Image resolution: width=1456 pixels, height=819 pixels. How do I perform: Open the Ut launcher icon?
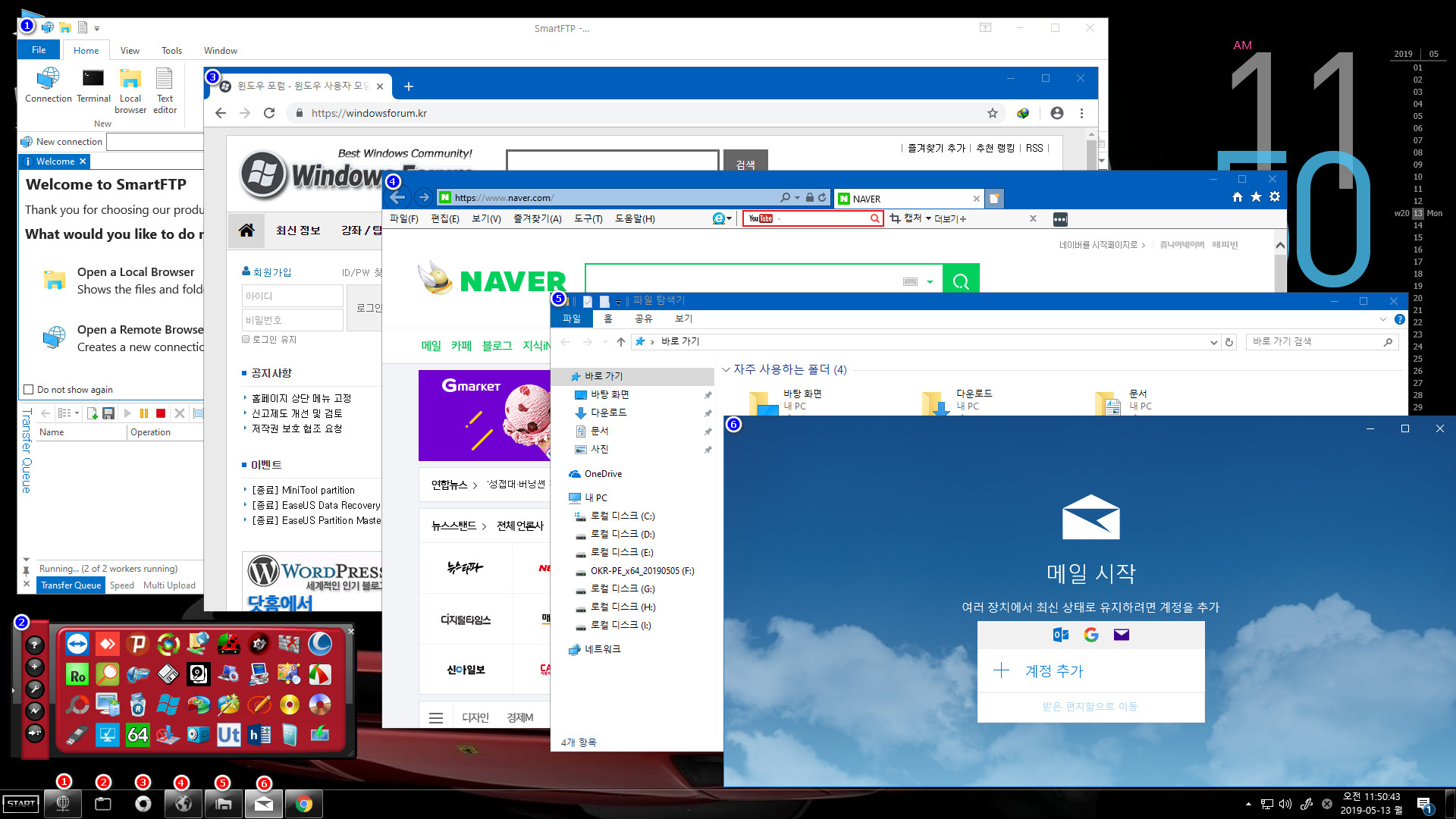tap(229, 734)
